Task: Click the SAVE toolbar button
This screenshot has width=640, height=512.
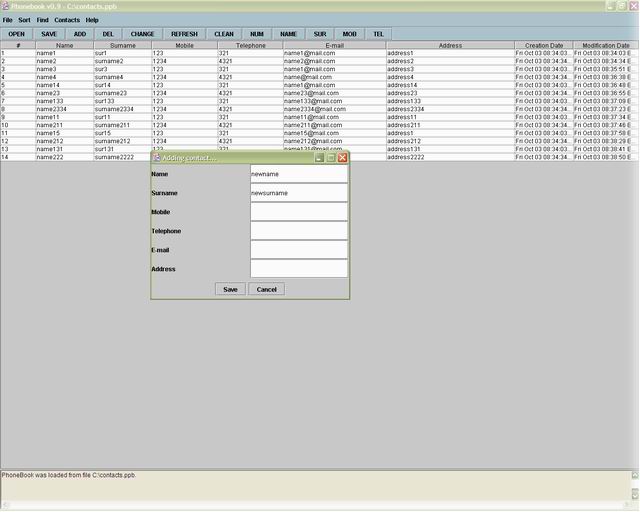Action: click(49, 34)
